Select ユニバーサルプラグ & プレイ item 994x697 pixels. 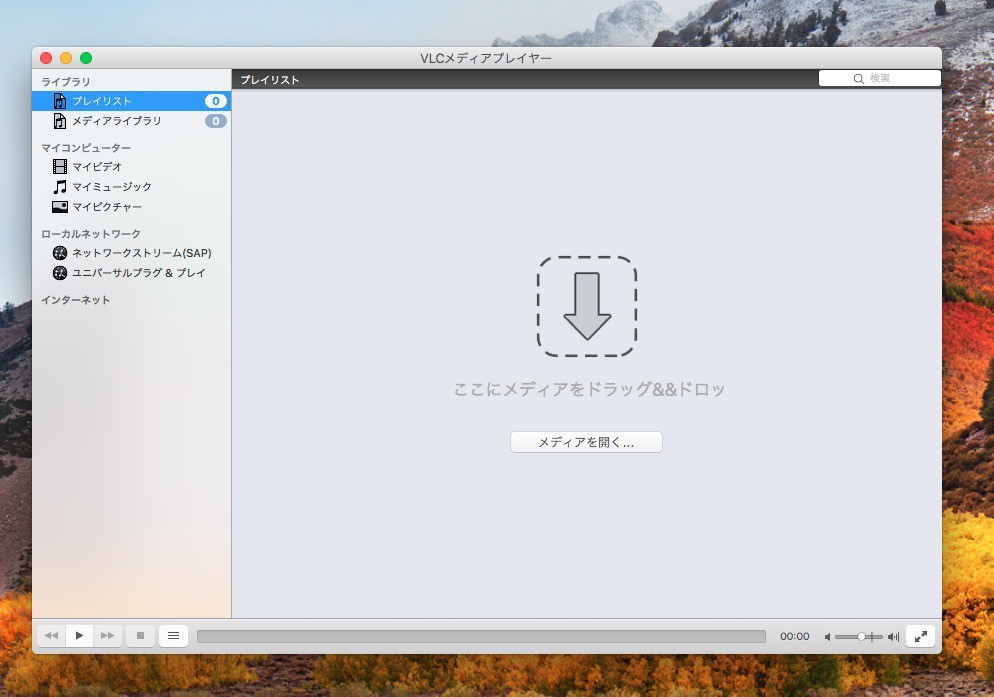138,273
